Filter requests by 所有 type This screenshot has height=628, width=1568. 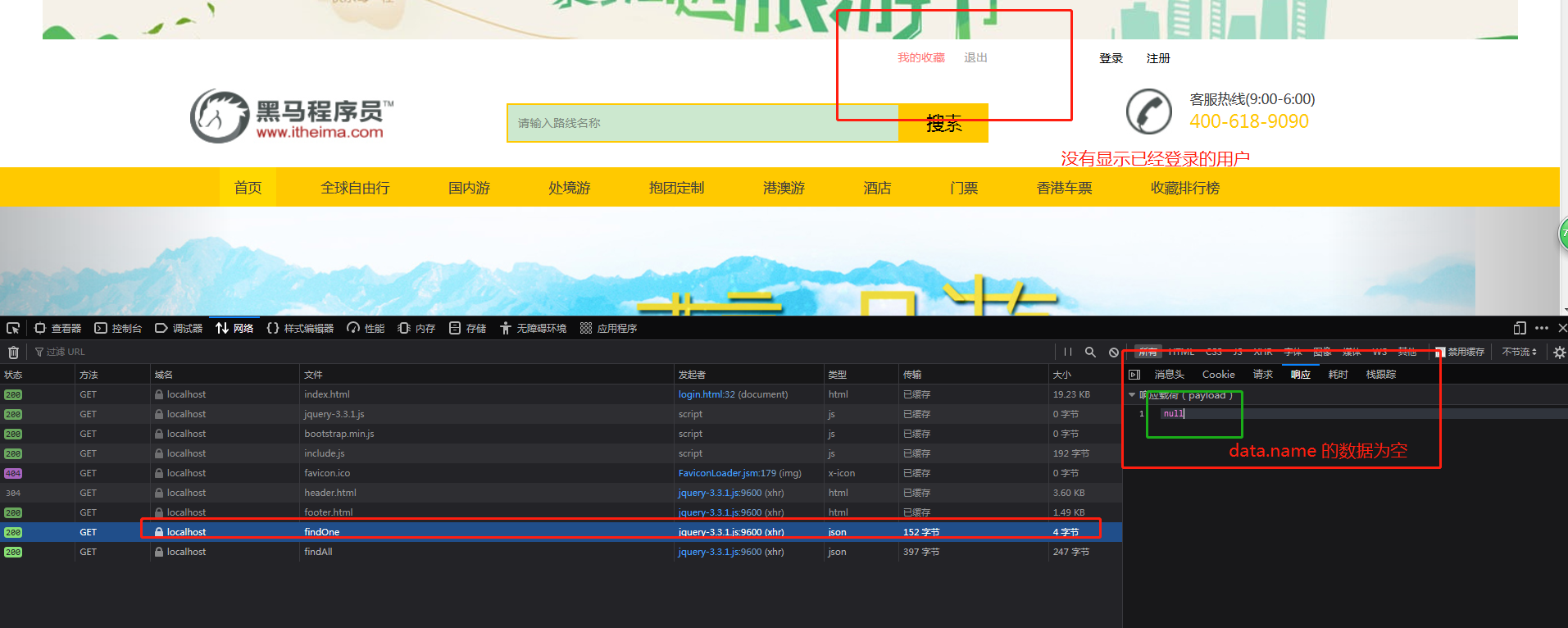pyautogui.click(x=1148, y=352)
